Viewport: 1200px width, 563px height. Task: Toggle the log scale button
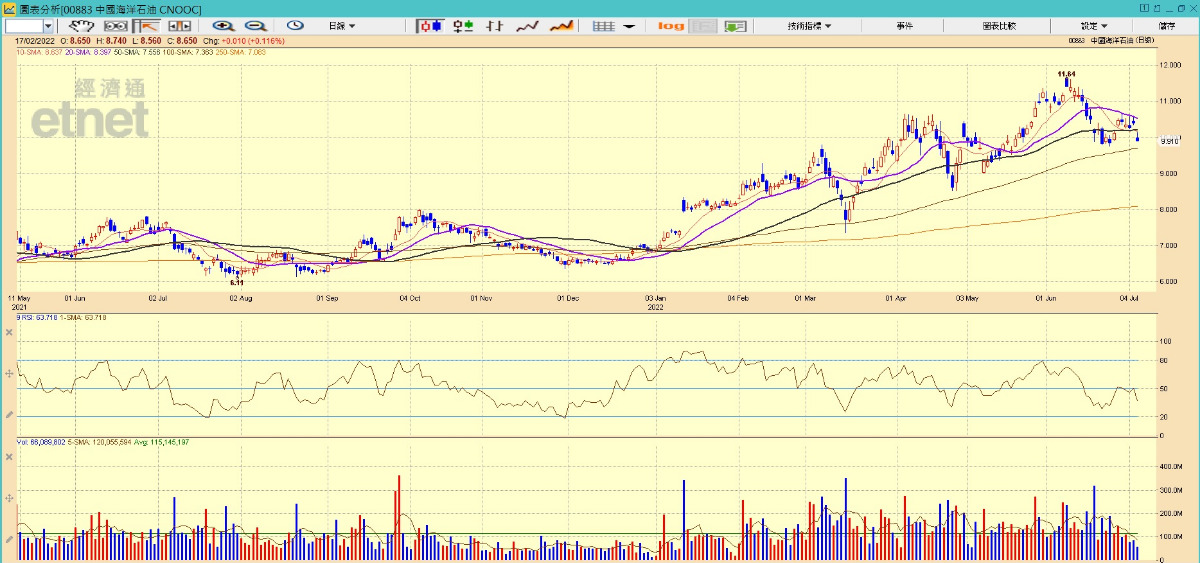coord(671,26)
